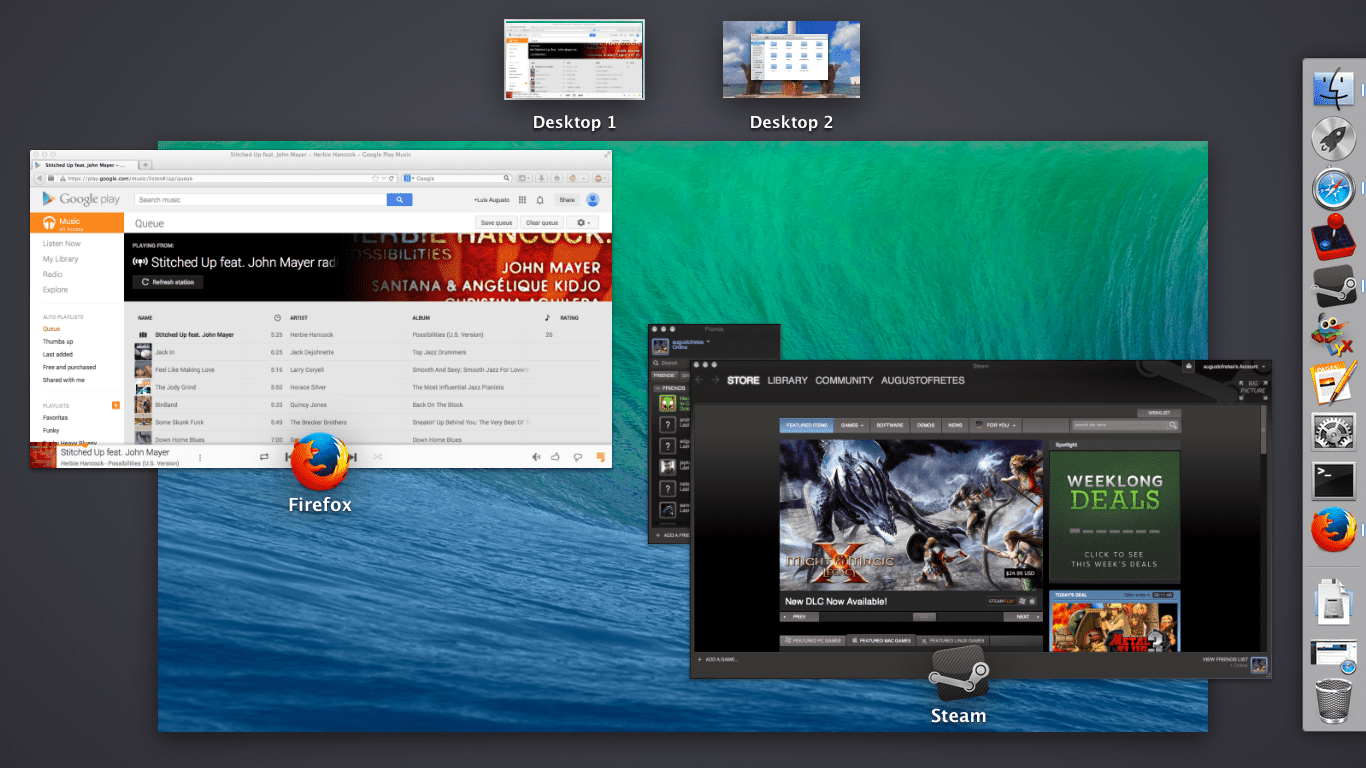Give thumbs down to current song
The width and height of the screenshot is (1366, 768).
[x=578, y=457]
